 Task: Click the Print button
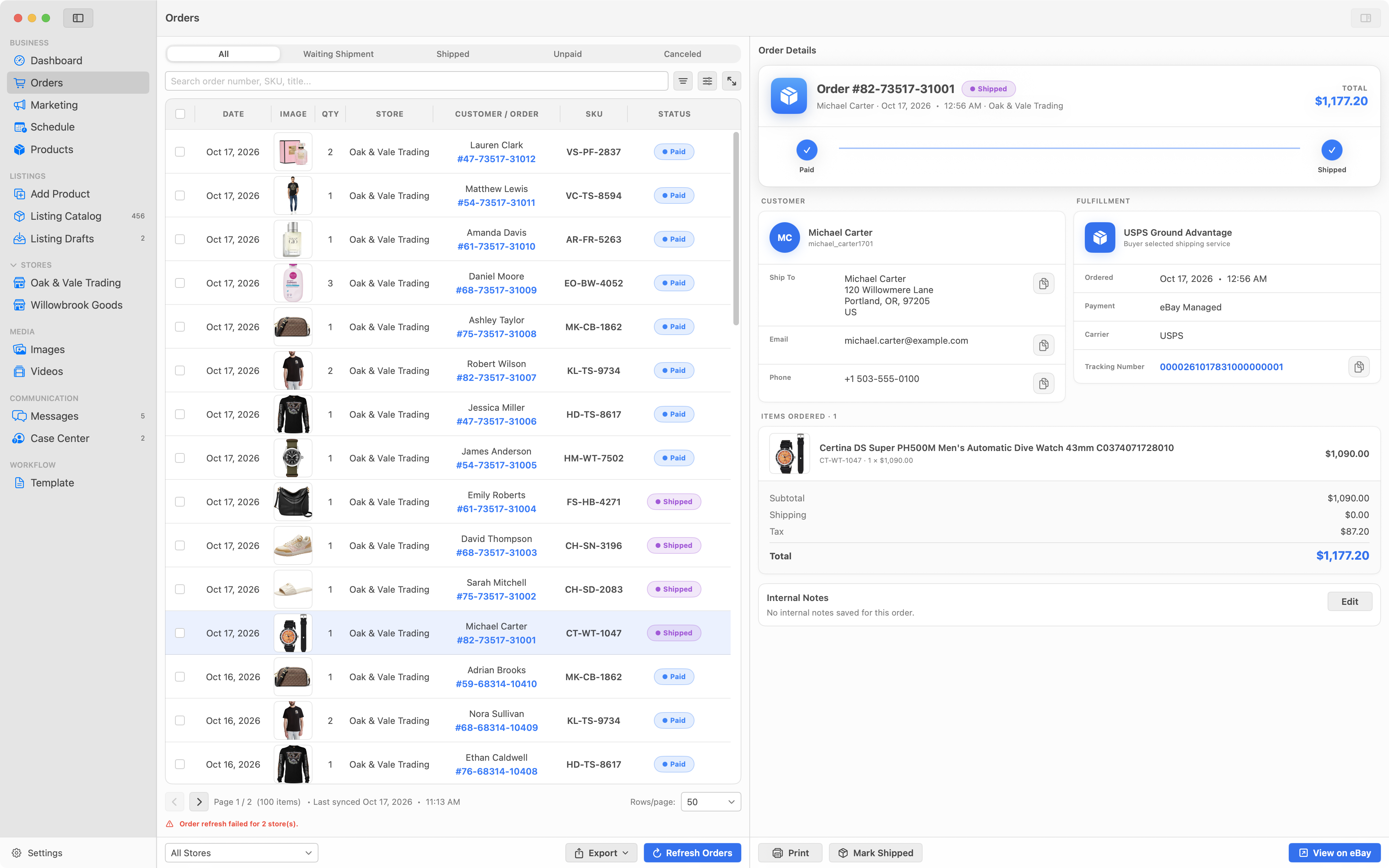[x=790, y=853]
